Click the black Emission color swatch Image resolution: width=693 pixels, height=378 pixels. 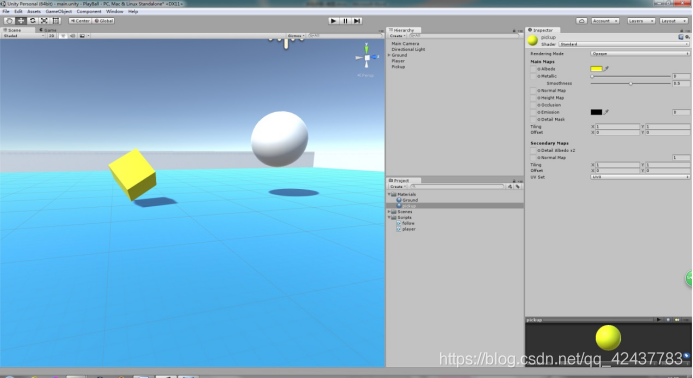(596, 112)
